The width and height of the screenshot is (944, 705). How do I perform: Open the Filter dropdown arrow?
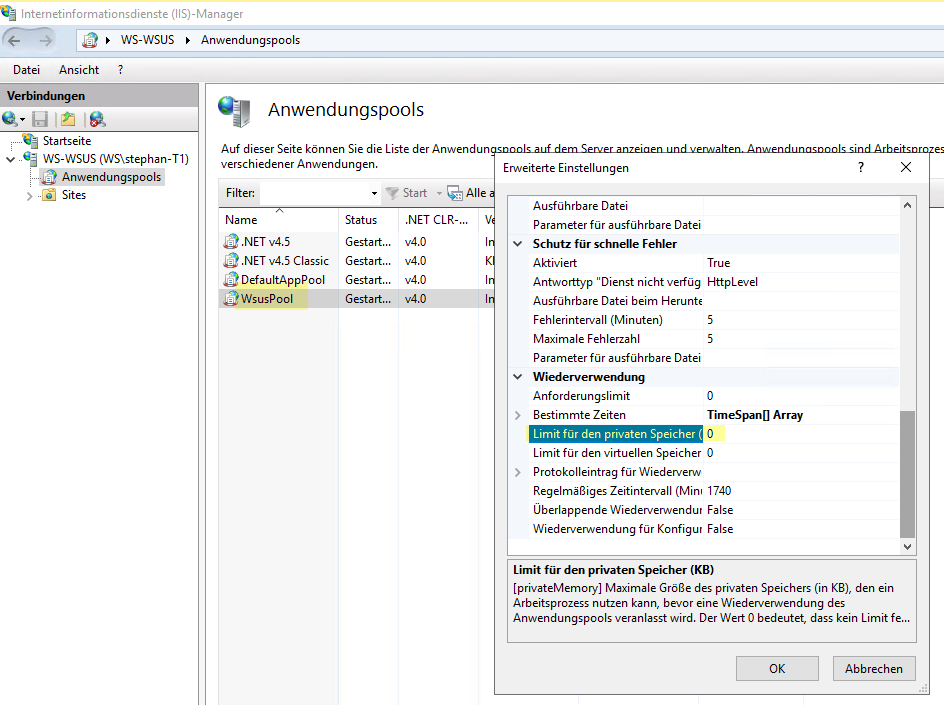point(374,193)
